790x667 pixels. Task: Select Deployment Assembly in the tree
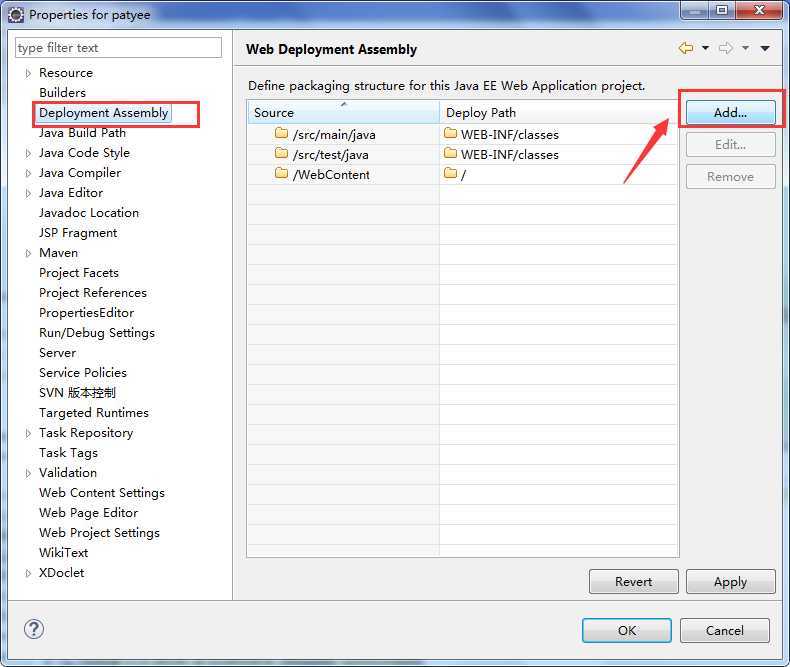click(104, 113)
